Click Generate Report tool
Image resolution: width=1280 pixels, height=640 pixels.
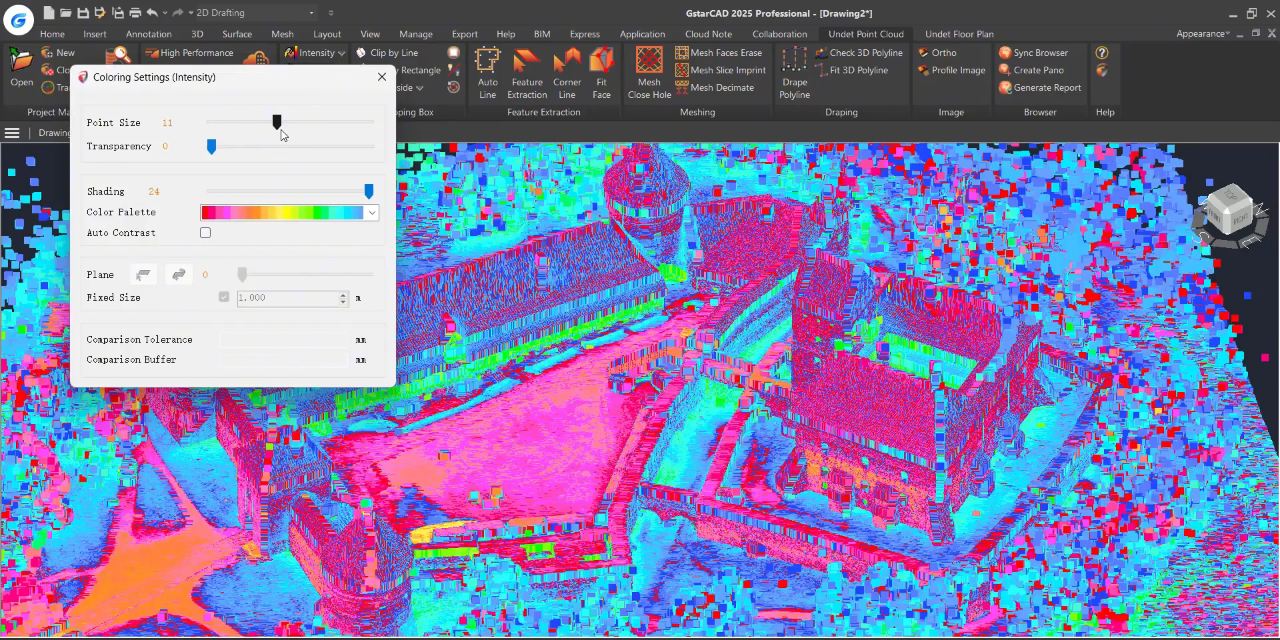1040,87
